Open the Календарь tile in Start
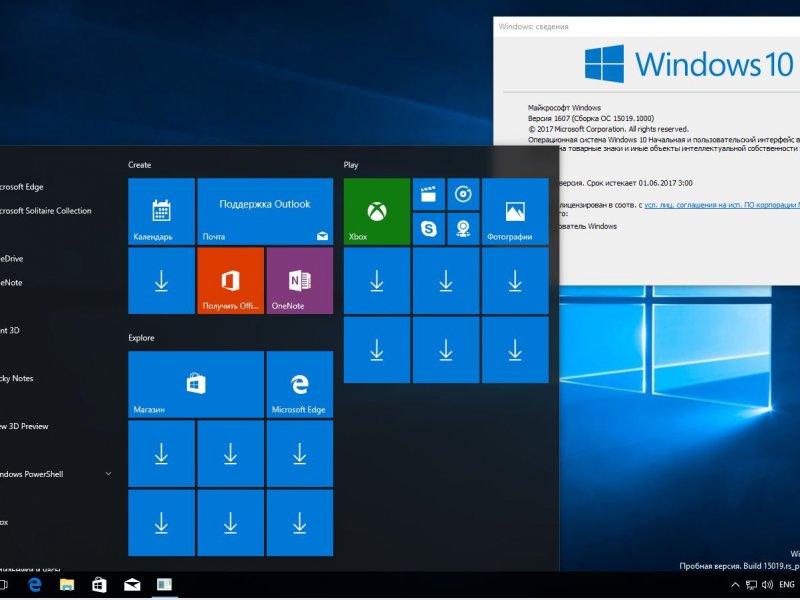The image size is (800, 600). click(x=161, y=211)
